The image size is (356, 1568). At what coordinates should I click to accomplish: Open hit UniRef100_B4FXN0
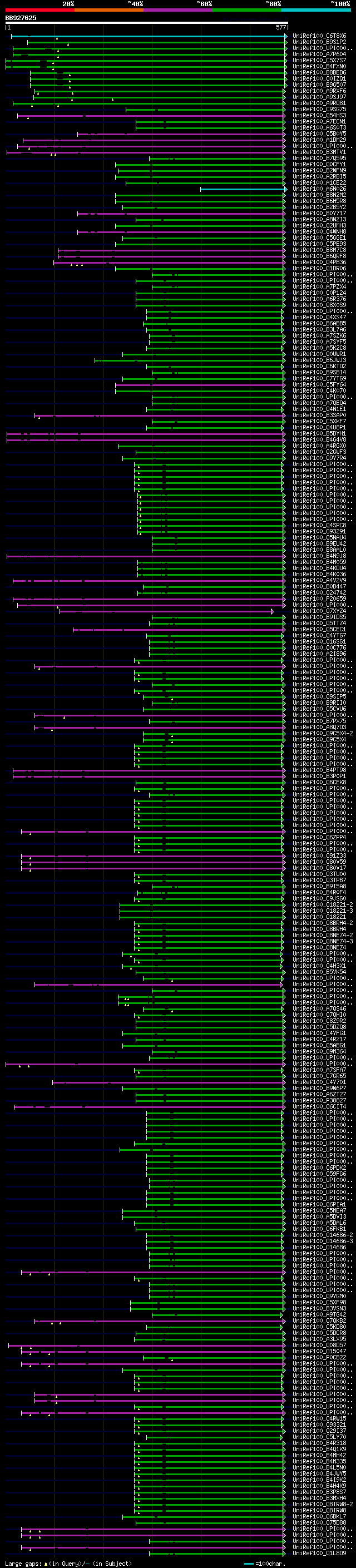[x=319, y=66]
